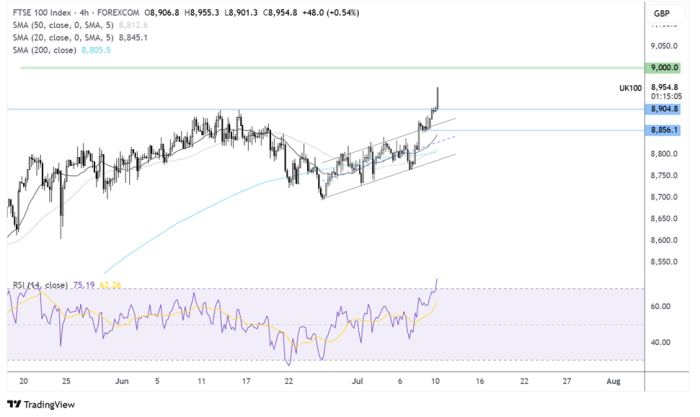Image resolution: width=700 pixels, height=417 pixels.
Task: Click the Jun date on time axis
Action: tap(123, 381)
